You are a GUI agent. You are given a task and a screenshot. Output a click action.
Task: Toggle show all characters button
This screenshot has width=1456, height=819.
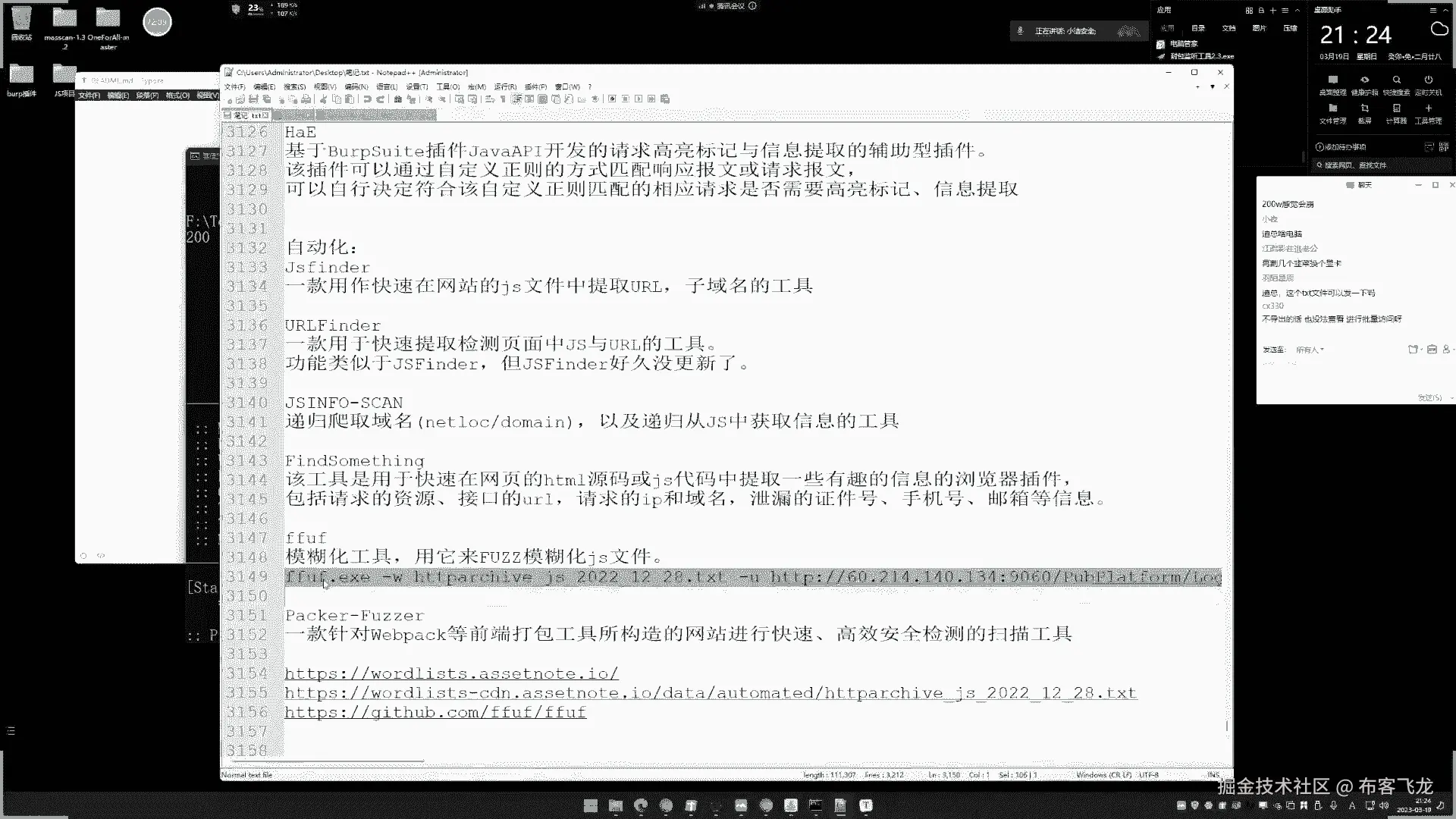(x=503, y=99)
